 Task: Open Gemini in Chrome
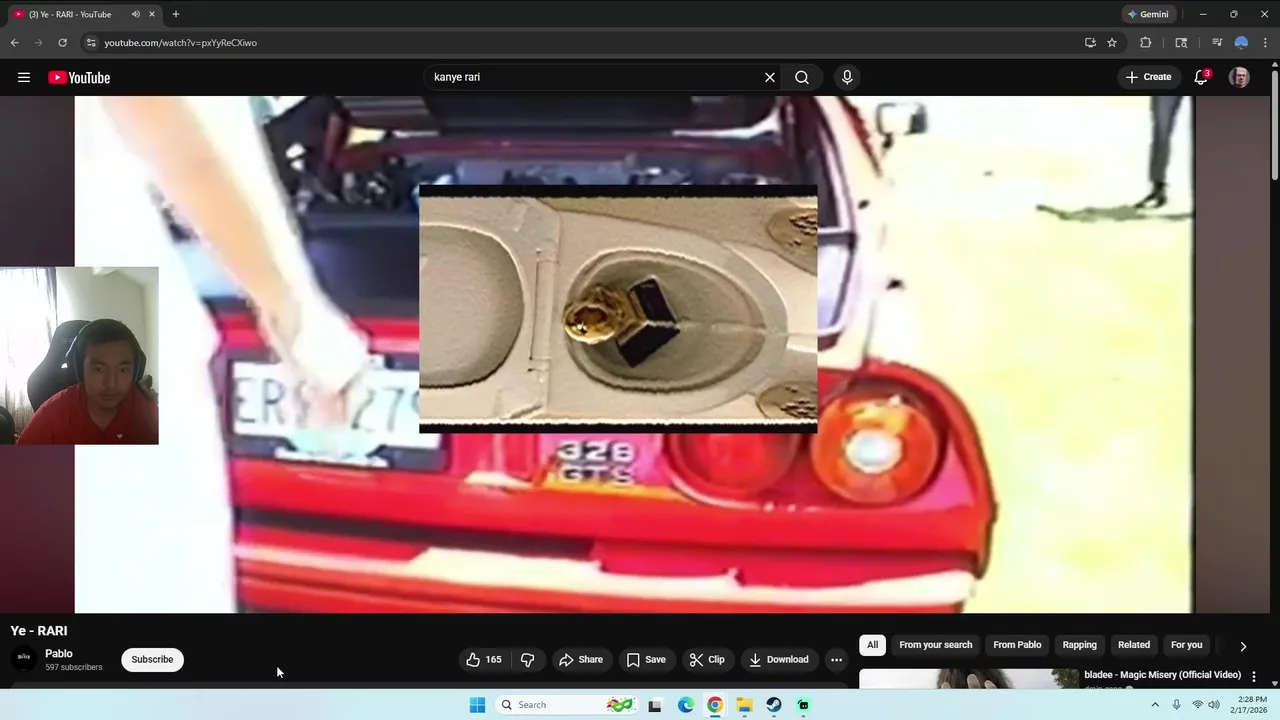tap(1148, 14)
